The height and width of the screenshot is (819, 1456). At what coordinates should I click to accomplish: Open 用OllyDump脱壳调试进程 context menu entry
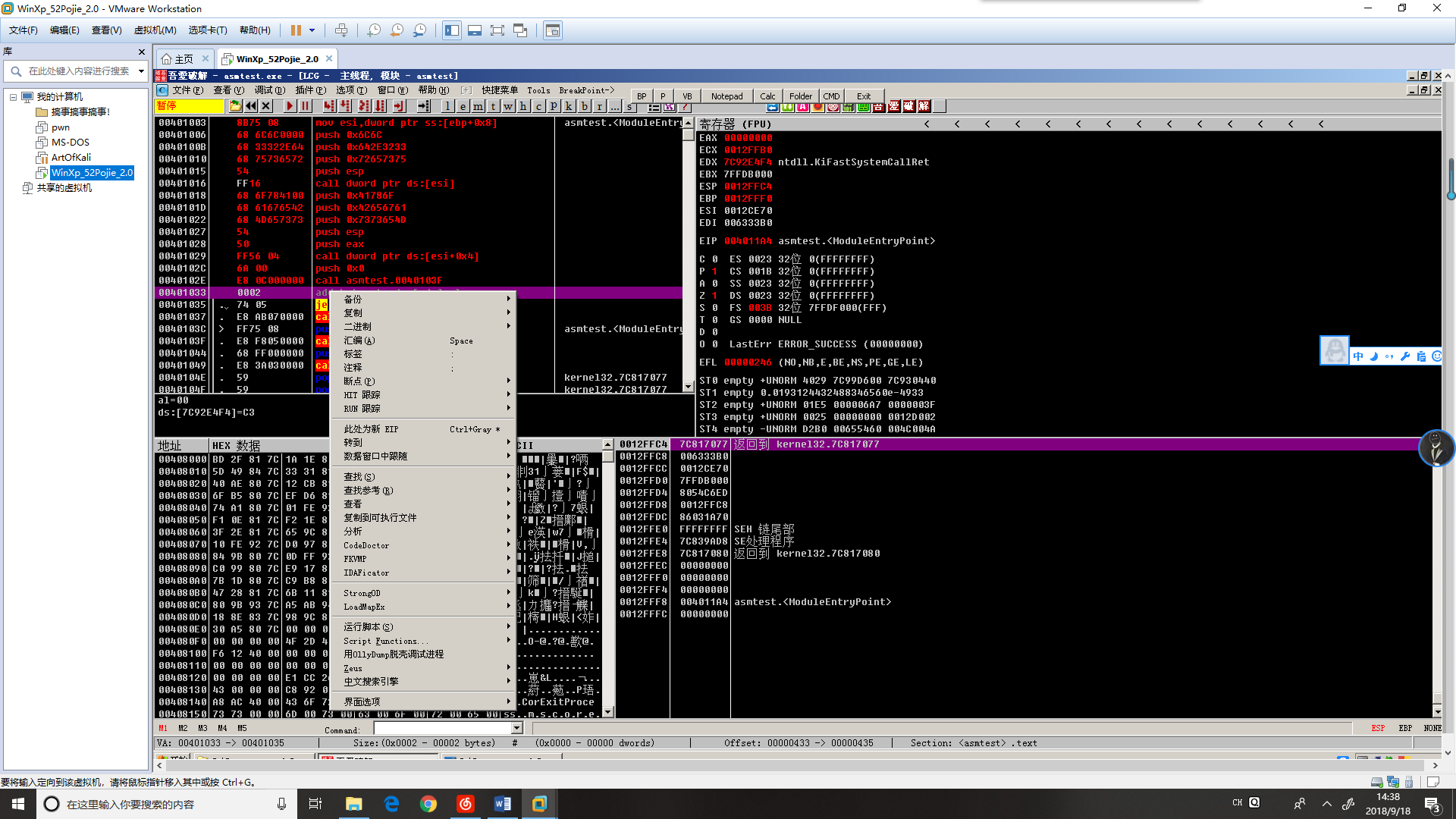click(394, 654)
